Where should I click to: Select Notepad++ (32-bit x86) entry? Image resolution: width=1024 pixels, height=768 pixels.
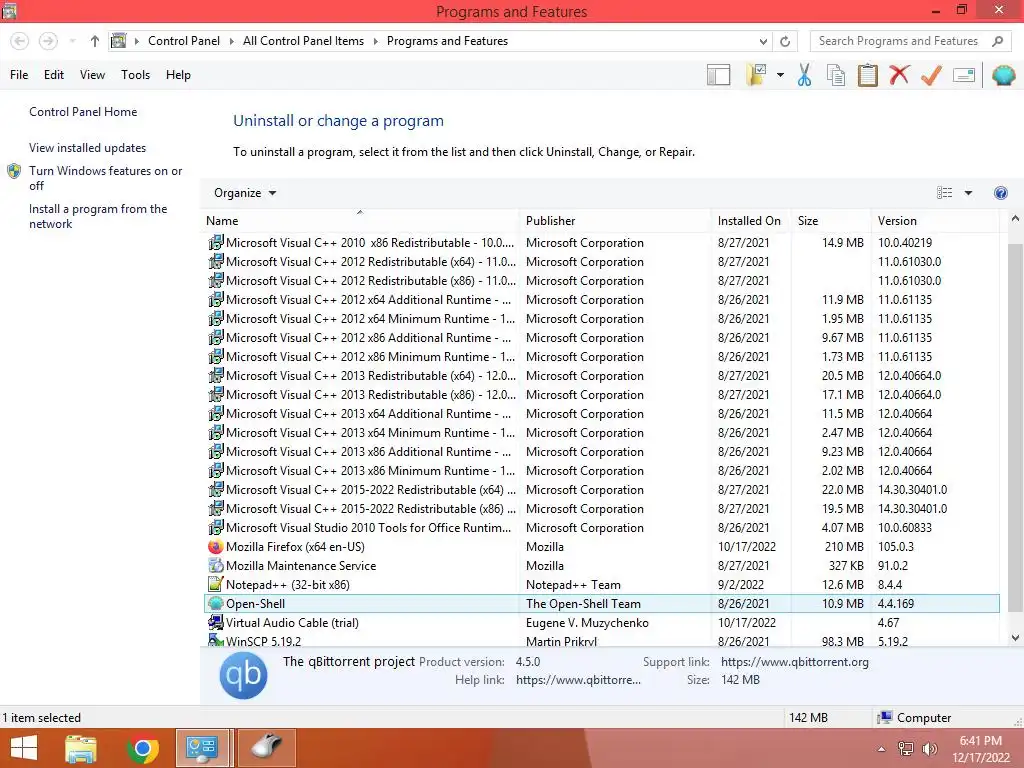601,585
